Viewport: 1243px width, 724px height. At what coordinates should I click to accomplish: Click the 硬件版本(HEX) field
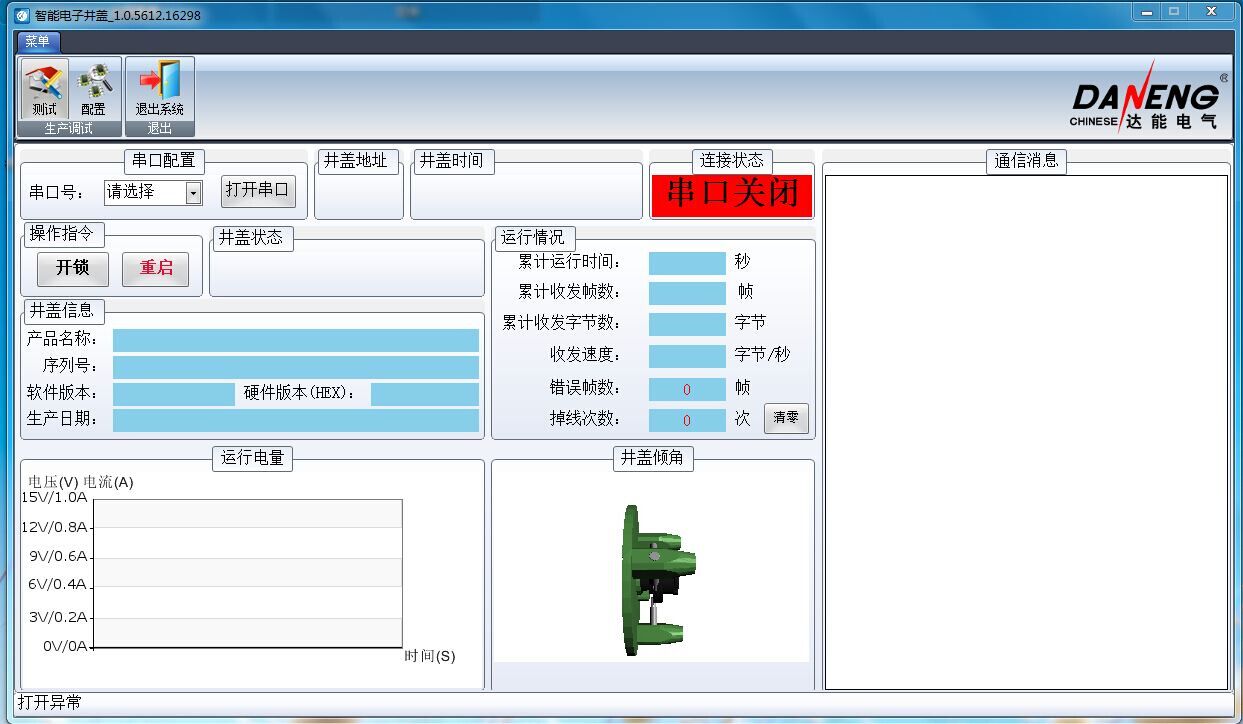click(424, 394)
